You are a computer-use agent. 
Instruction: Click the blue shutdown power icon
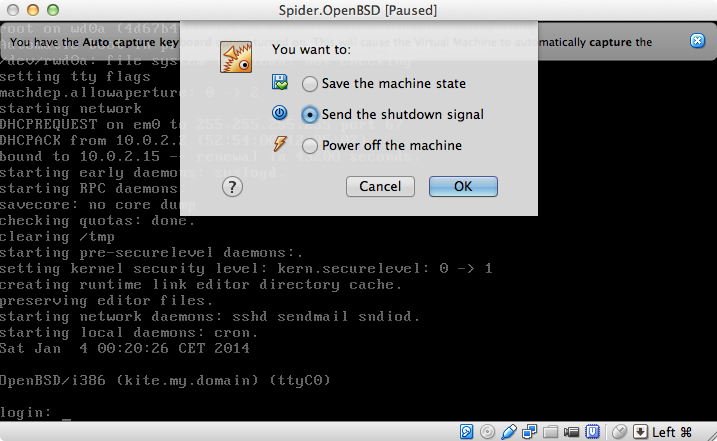[279, 113]
